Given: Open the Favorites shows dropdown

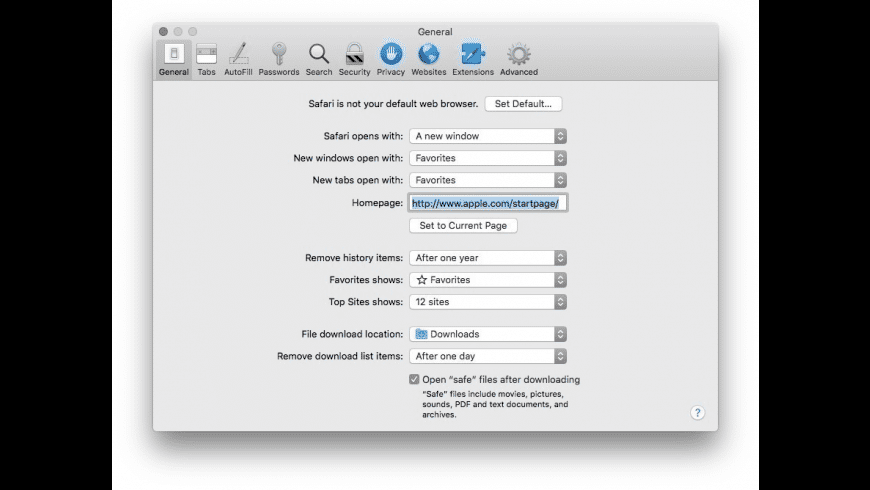Looking at the screenshot, I should [488, 280].
